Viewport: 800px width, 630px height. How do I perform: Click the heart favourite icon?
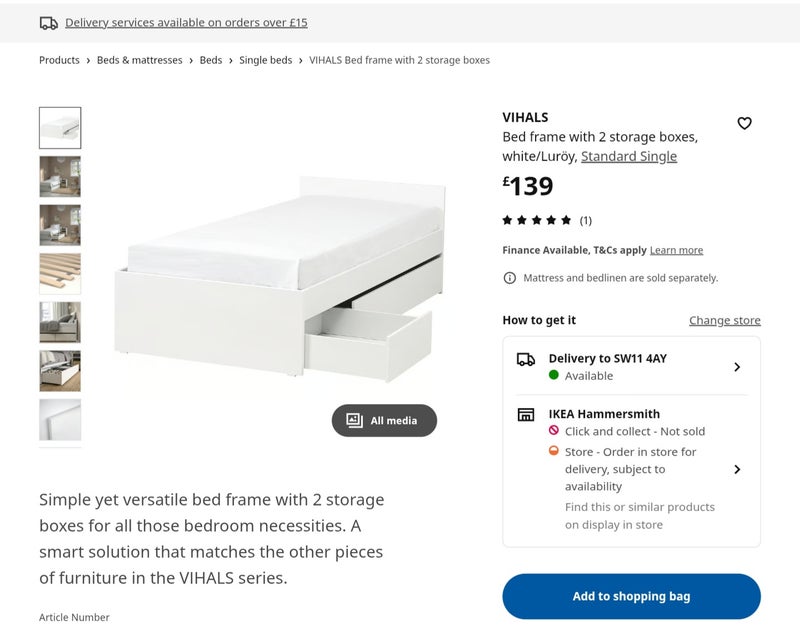(x=744, y=123)
